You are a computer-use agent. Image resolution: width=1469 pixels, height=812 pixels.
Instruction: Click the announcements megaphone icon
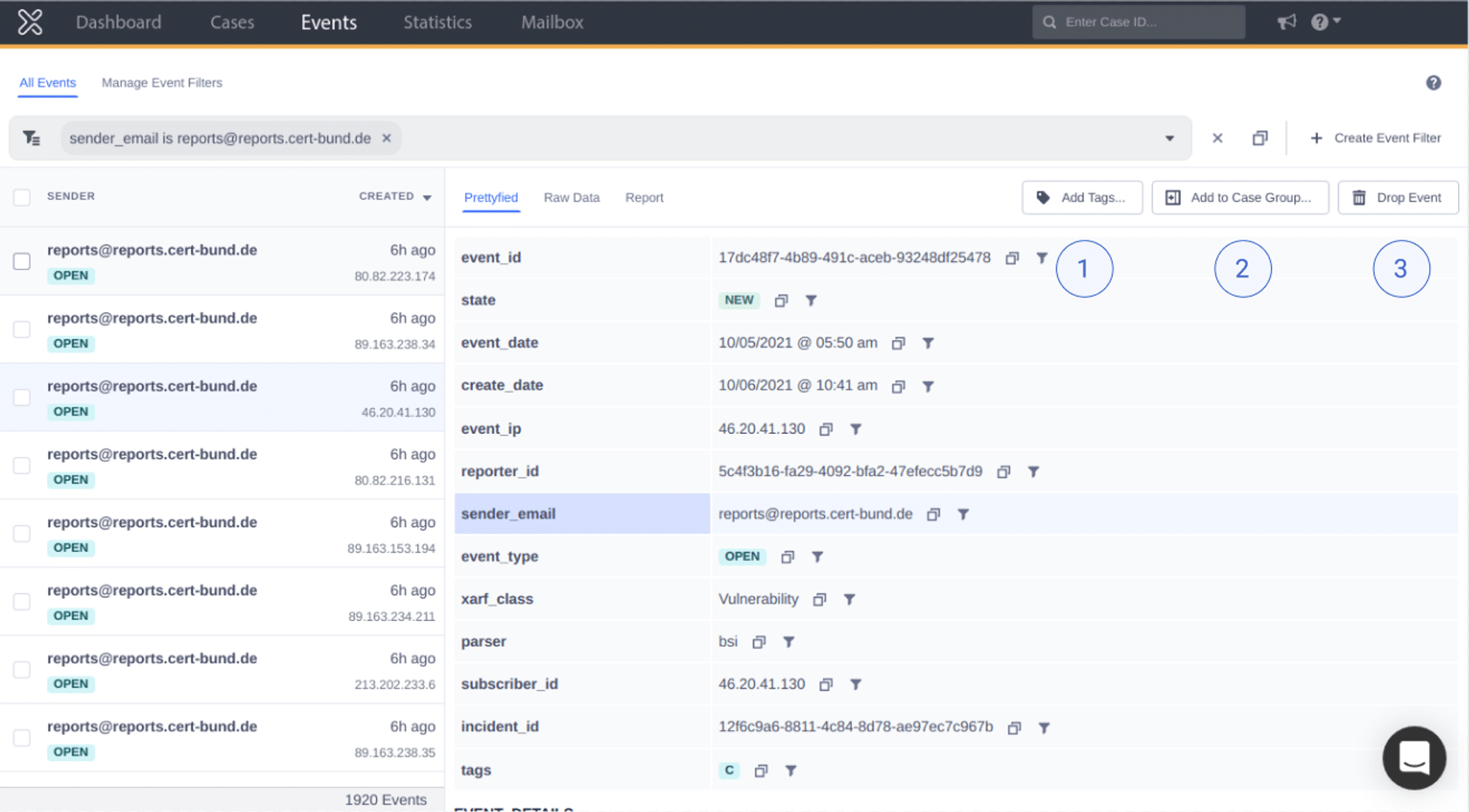(x=1287, y=22)
